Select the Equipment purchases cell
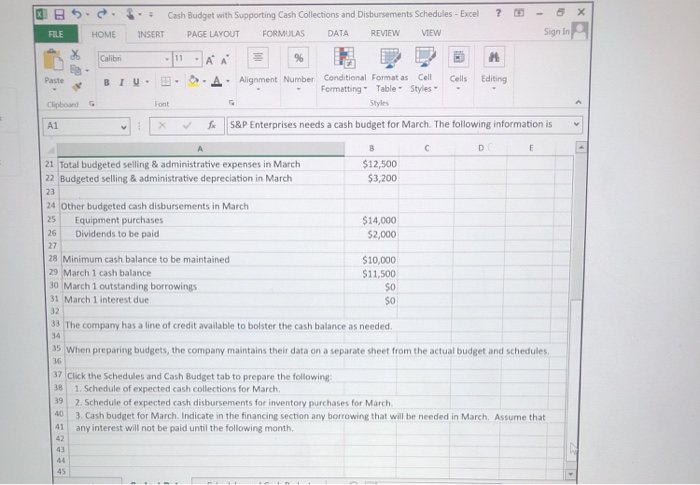The image size is (700, 485). point(202,220)
